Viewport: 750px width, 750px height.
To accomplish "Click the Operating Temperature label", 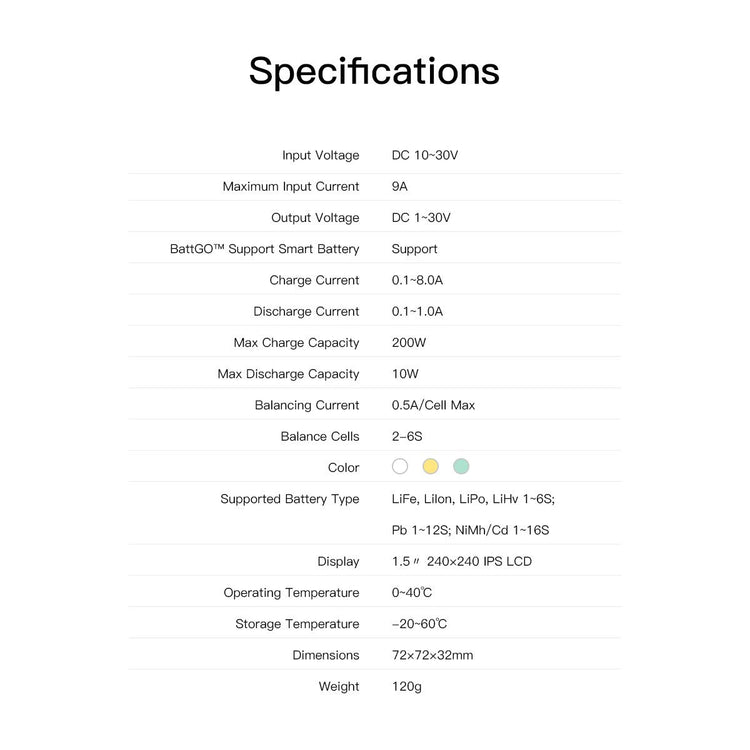I will (x=291, y=592).
